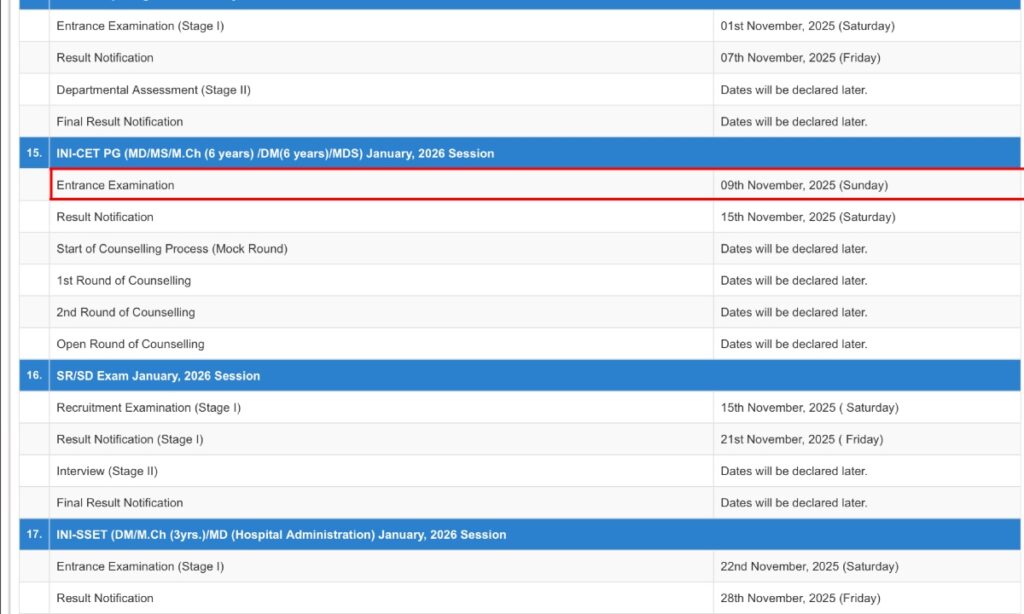Select serial number 15 in the table
Viewport: 1024px width, 614px height.
tap(34, 153)
